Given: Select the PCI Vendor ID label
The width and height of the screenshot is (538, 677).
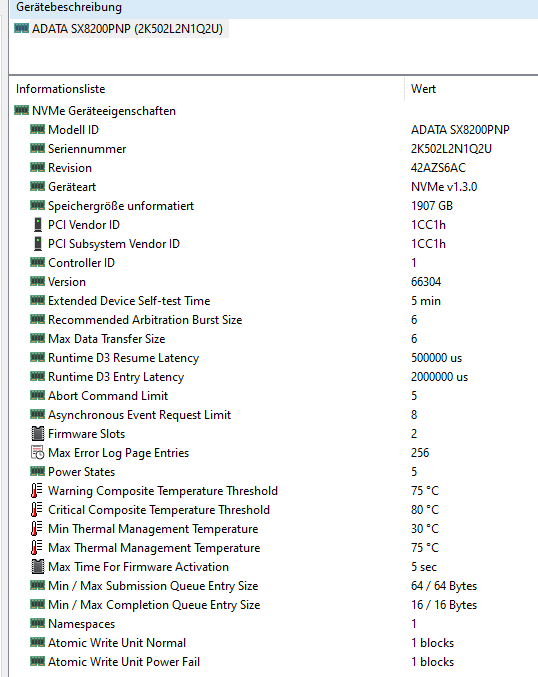Looking at the screenshot, I should point(84,225).
